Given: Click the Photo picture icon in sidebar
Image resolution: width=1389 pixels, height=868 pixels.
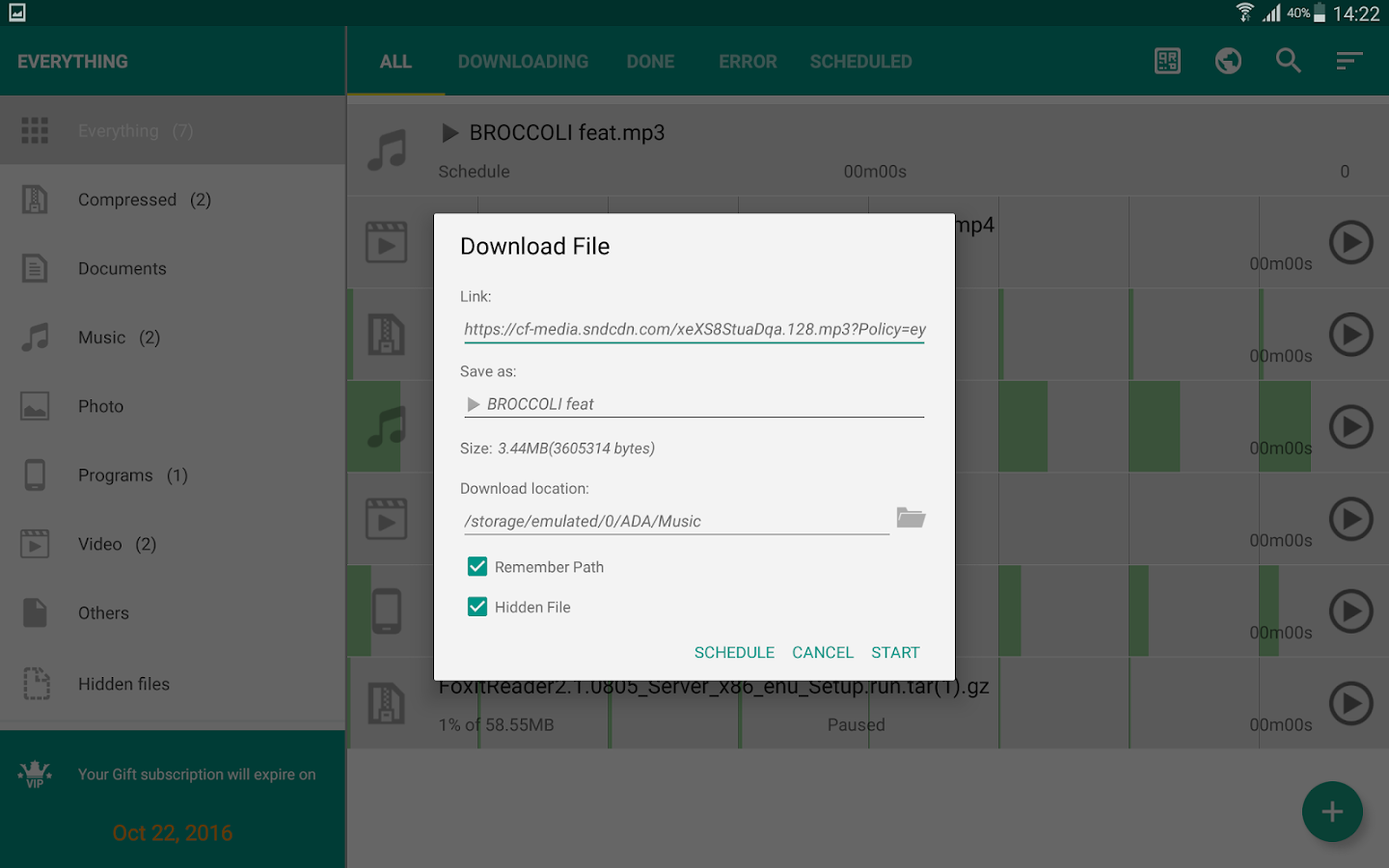Looking at the screenshot, I should (x=35, y=406).
